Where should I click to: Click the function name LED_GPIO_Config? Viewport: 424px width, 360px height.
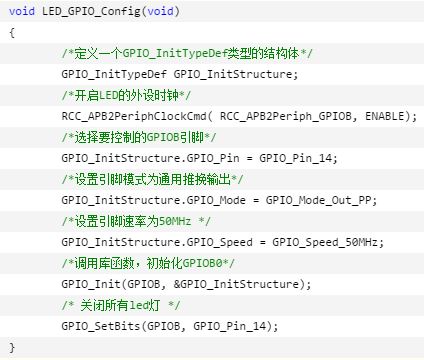coord(92,11)
